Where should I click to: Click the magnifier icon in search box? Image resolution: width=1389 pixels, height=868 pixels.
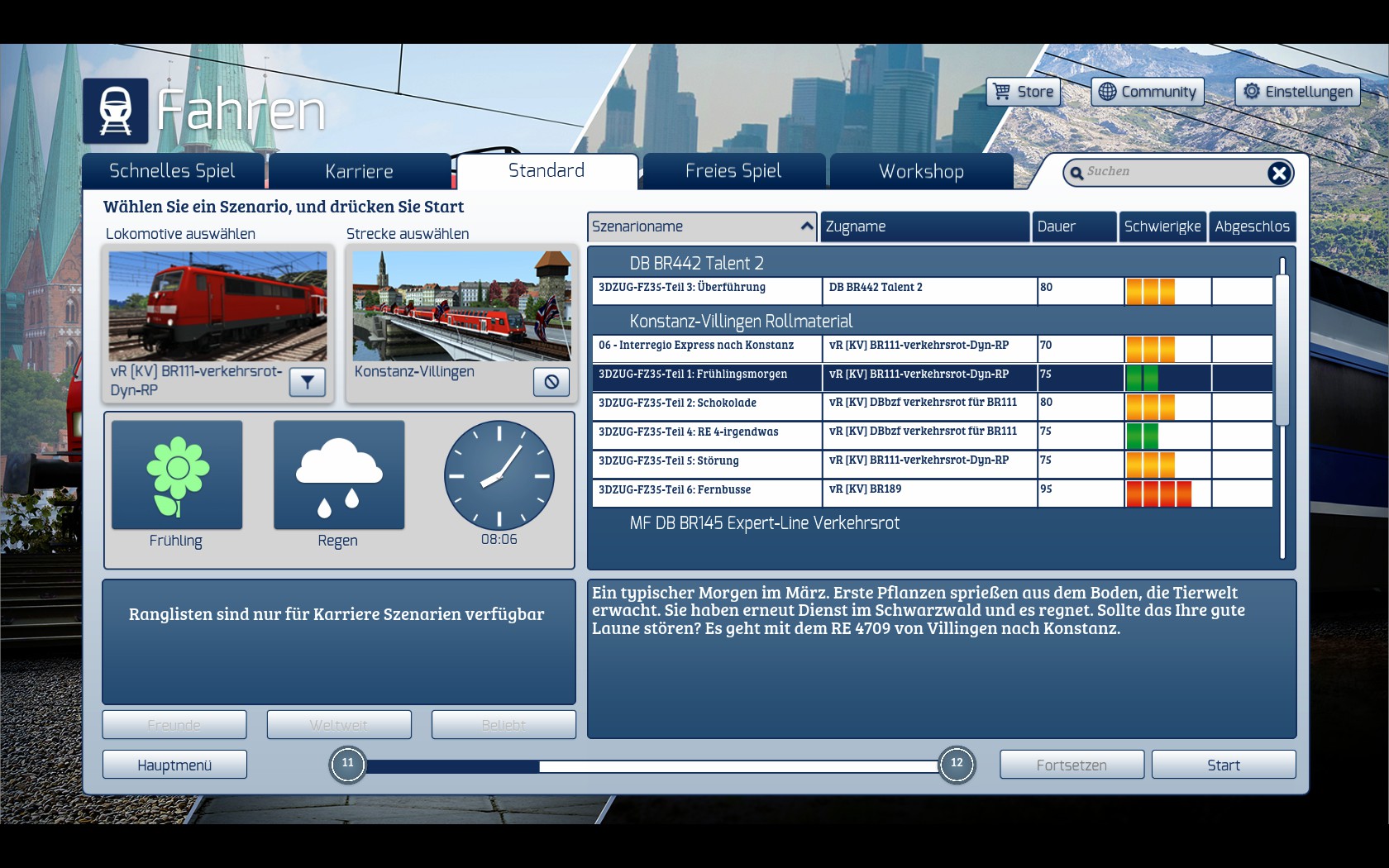[x=1076, y=173]
